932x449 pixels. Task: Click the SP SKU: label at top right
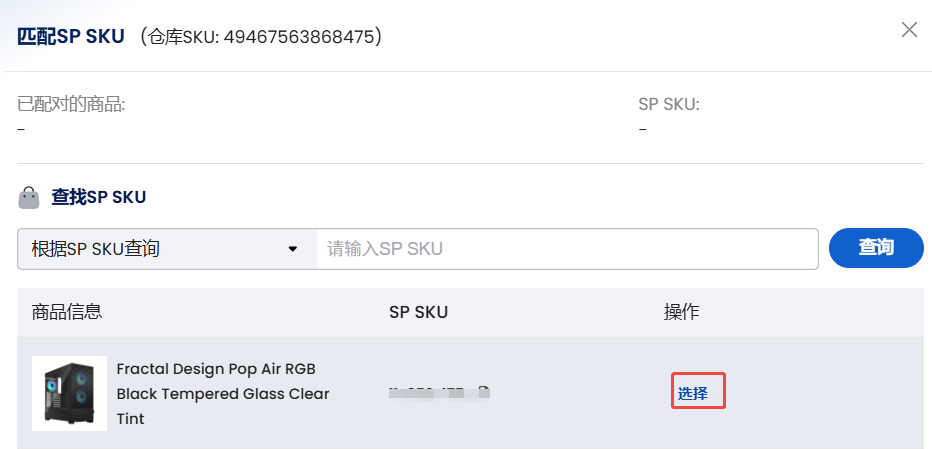coord(669,104)
